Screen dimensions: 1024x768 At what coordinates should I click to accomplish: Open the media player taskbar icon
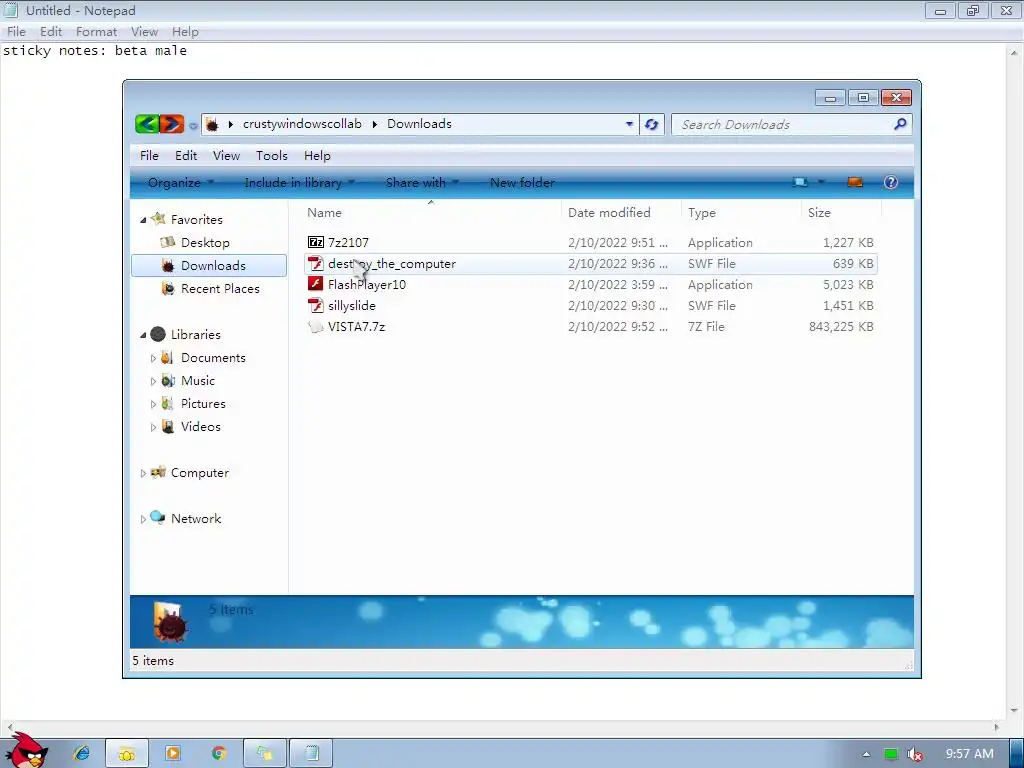click(x=173, y=753)
